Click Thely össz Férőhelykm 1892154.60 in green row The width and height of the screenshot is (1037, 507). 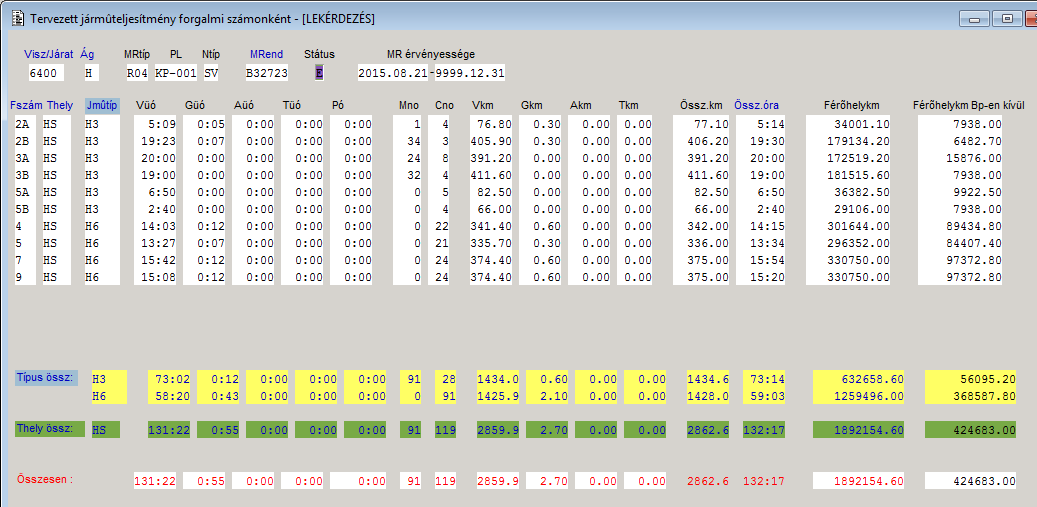858,430
